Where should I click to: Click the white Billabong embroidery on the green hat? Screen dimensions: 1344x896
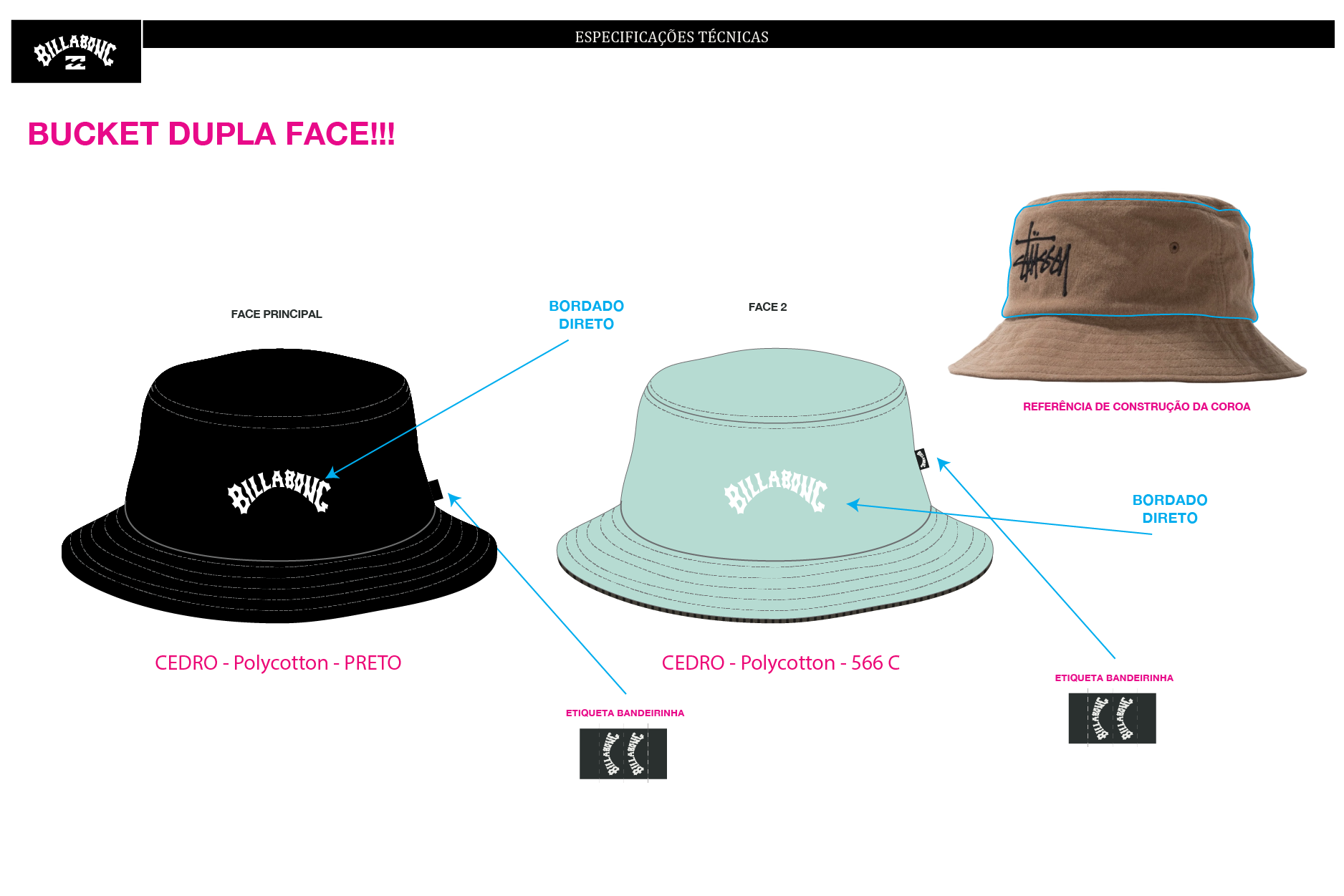click(775, 491)
